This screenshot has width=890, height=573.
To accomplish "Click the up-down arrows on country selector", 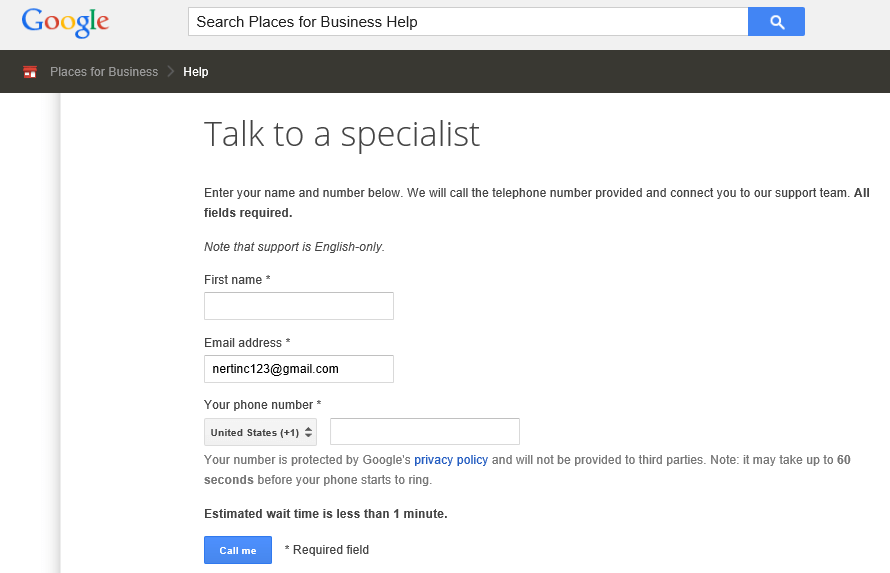I will (x=309, y=433).
